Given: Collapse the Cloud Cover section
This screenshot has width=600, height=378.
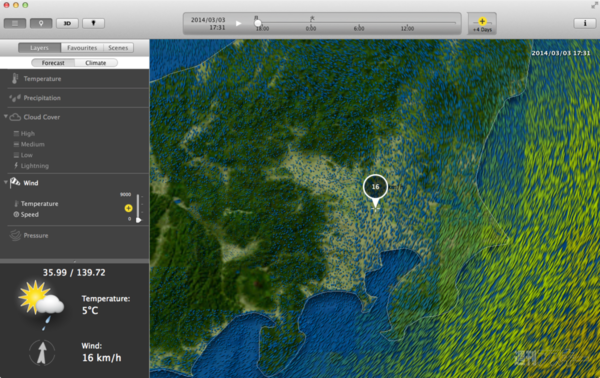Looking at the screenshot, I should (6, 116).
